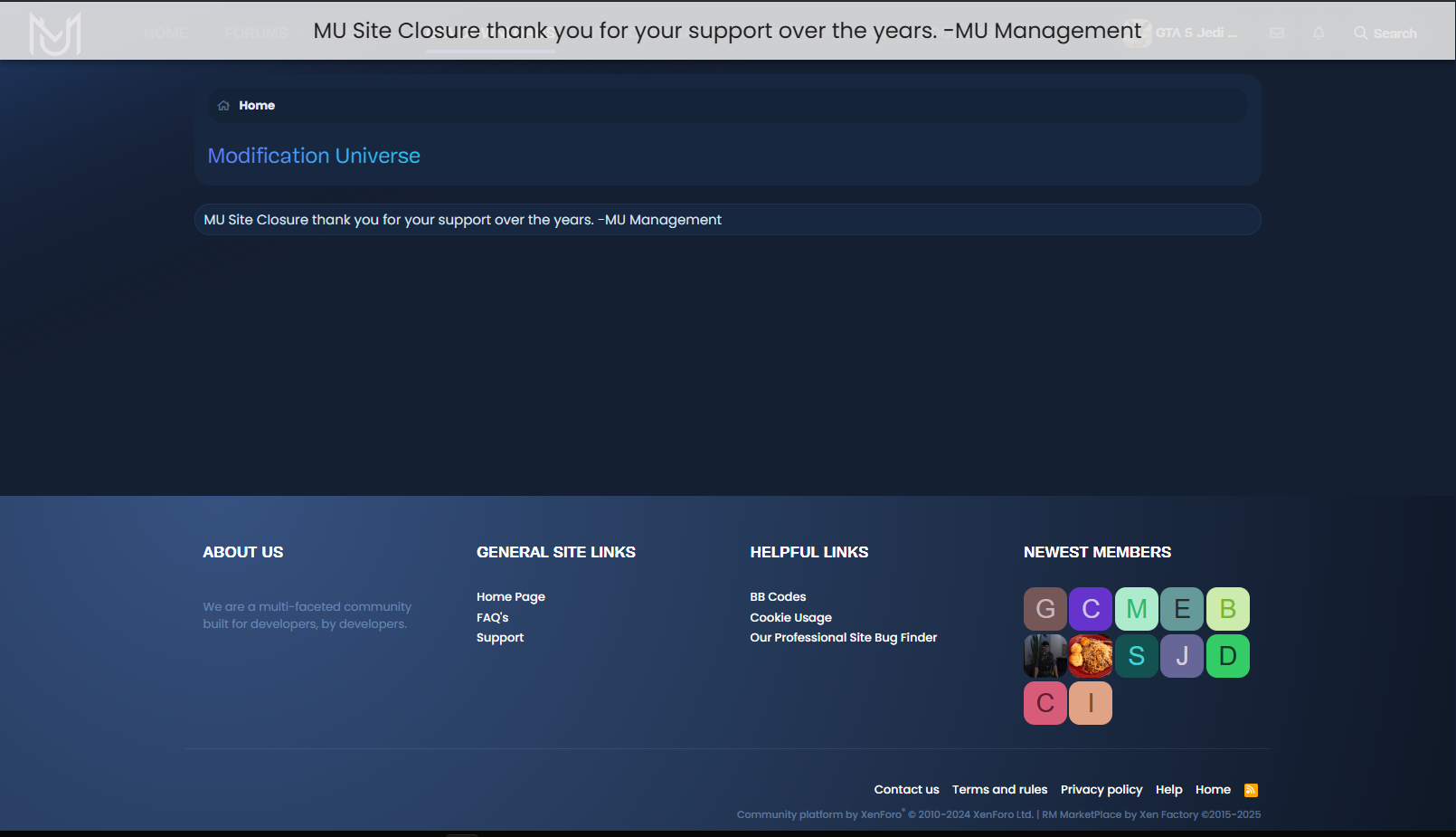Open the RSS feed icon
The width and height of the screenshot is (1456, 837).
click(x=1251, y=790)
